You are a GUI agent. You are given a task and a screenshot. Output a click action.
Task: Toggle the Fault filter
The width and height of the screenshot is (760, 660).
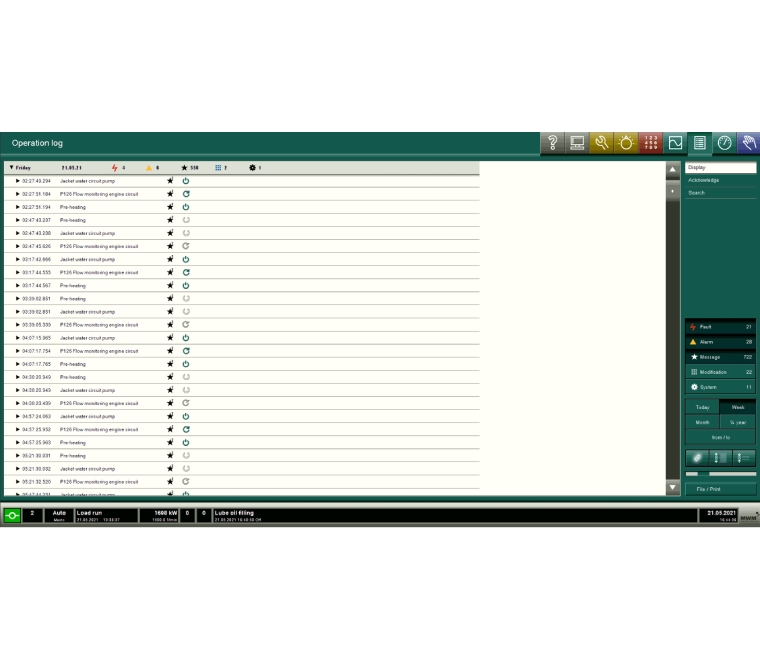click(720, 327)
